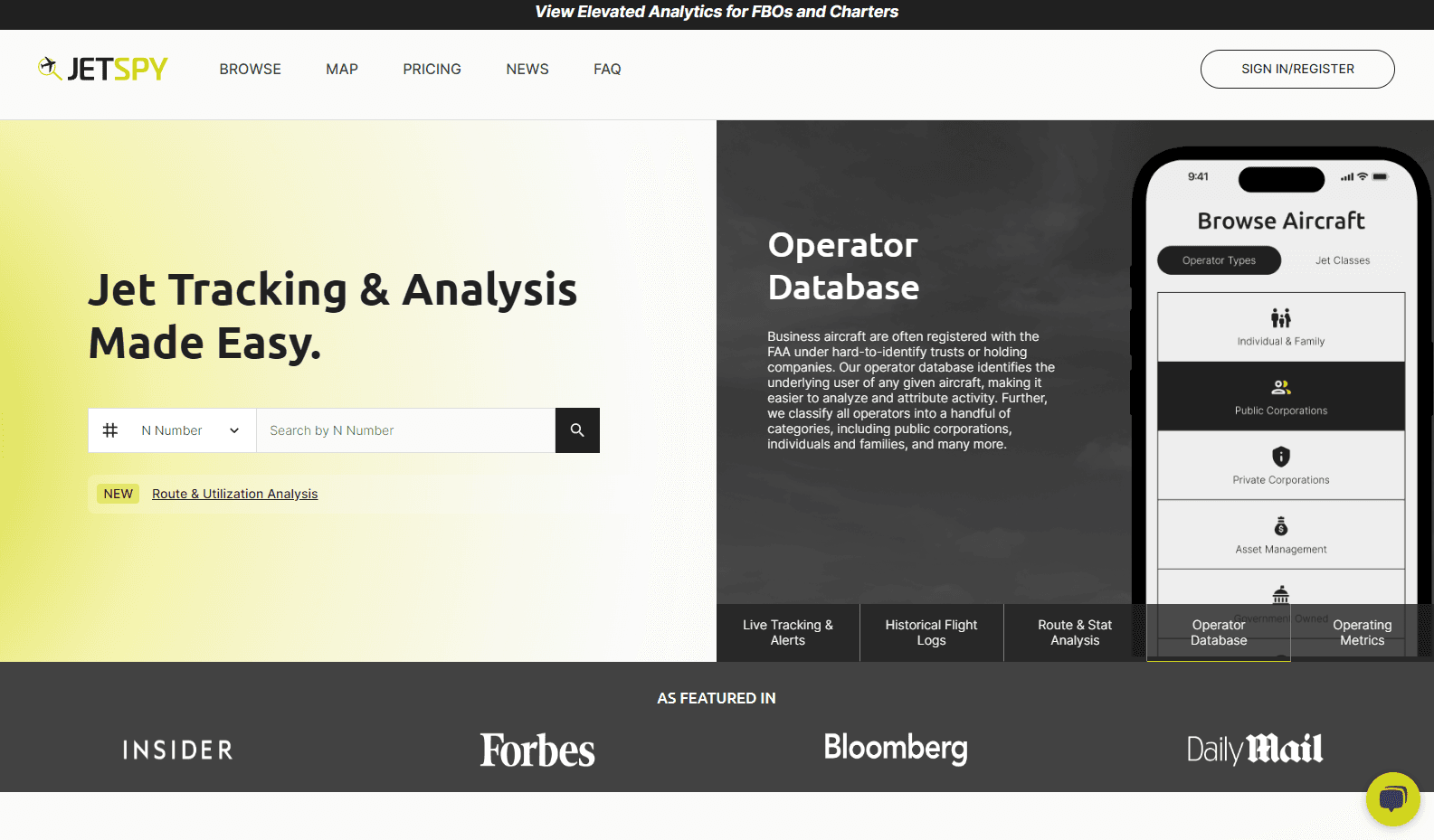Open the chat bubble widget
Screen dimensions: 1434x840
(1392, 798)
